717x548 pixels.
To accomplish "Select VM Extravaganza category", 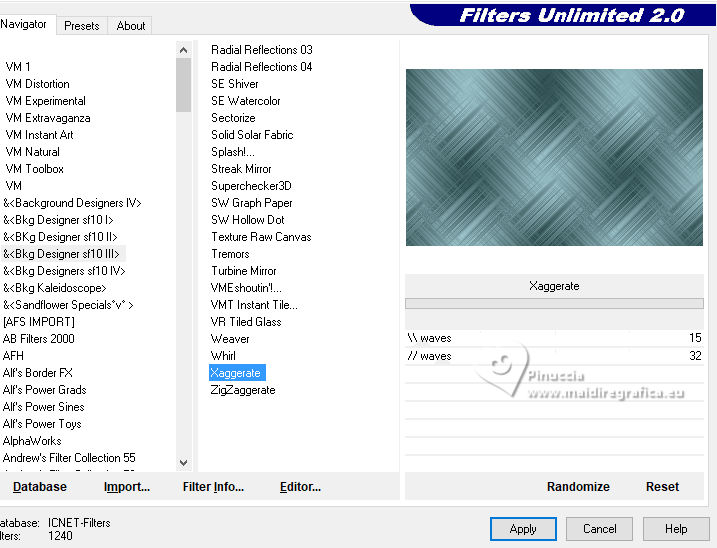I will 48,118.
